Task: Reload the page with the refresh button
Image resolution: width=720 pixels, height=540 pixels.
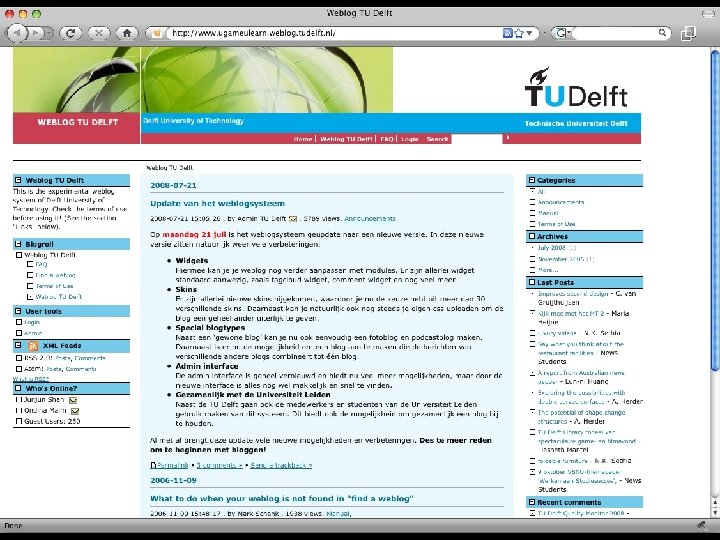Action: 70,33
